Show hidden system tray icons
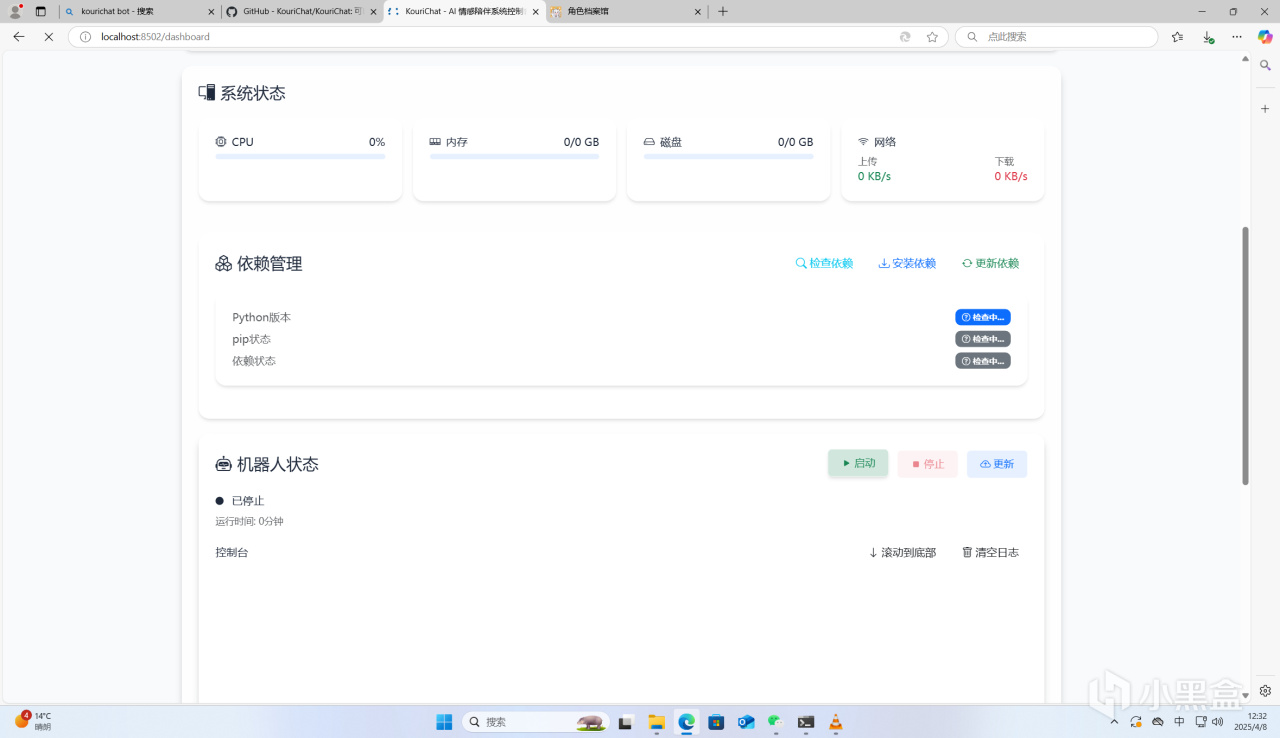This screenshot has height=738, width=1280. tap(1114, 721)
